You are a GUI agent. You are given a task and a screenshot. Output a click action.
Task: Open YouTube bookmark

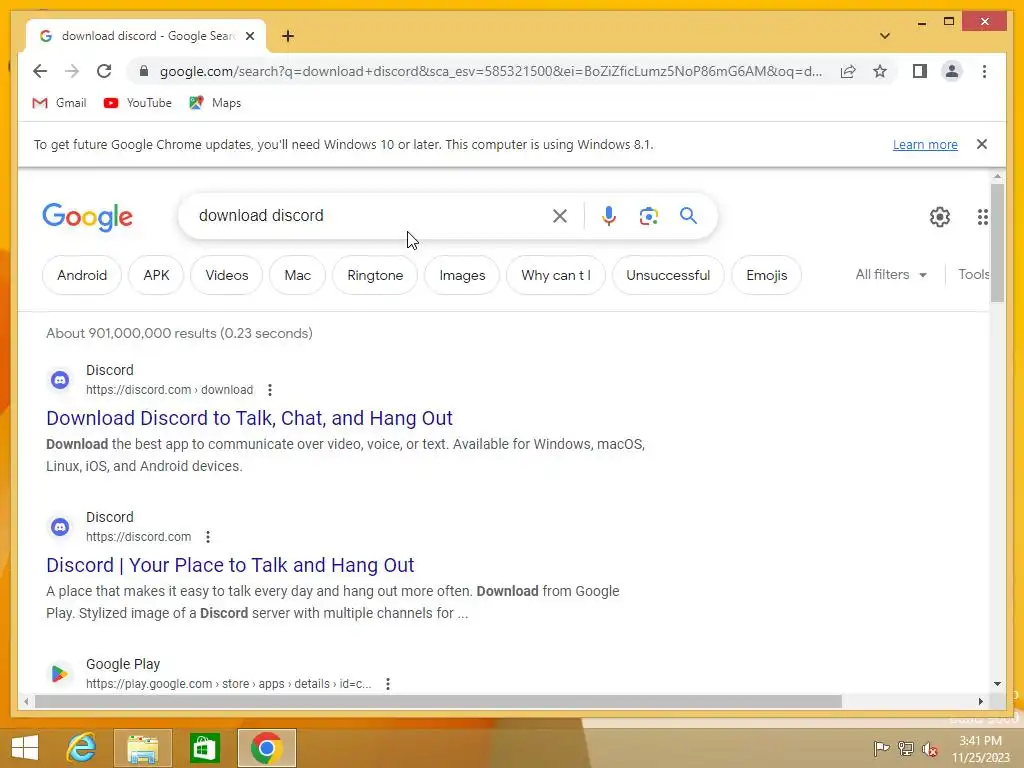pos(137,103)
